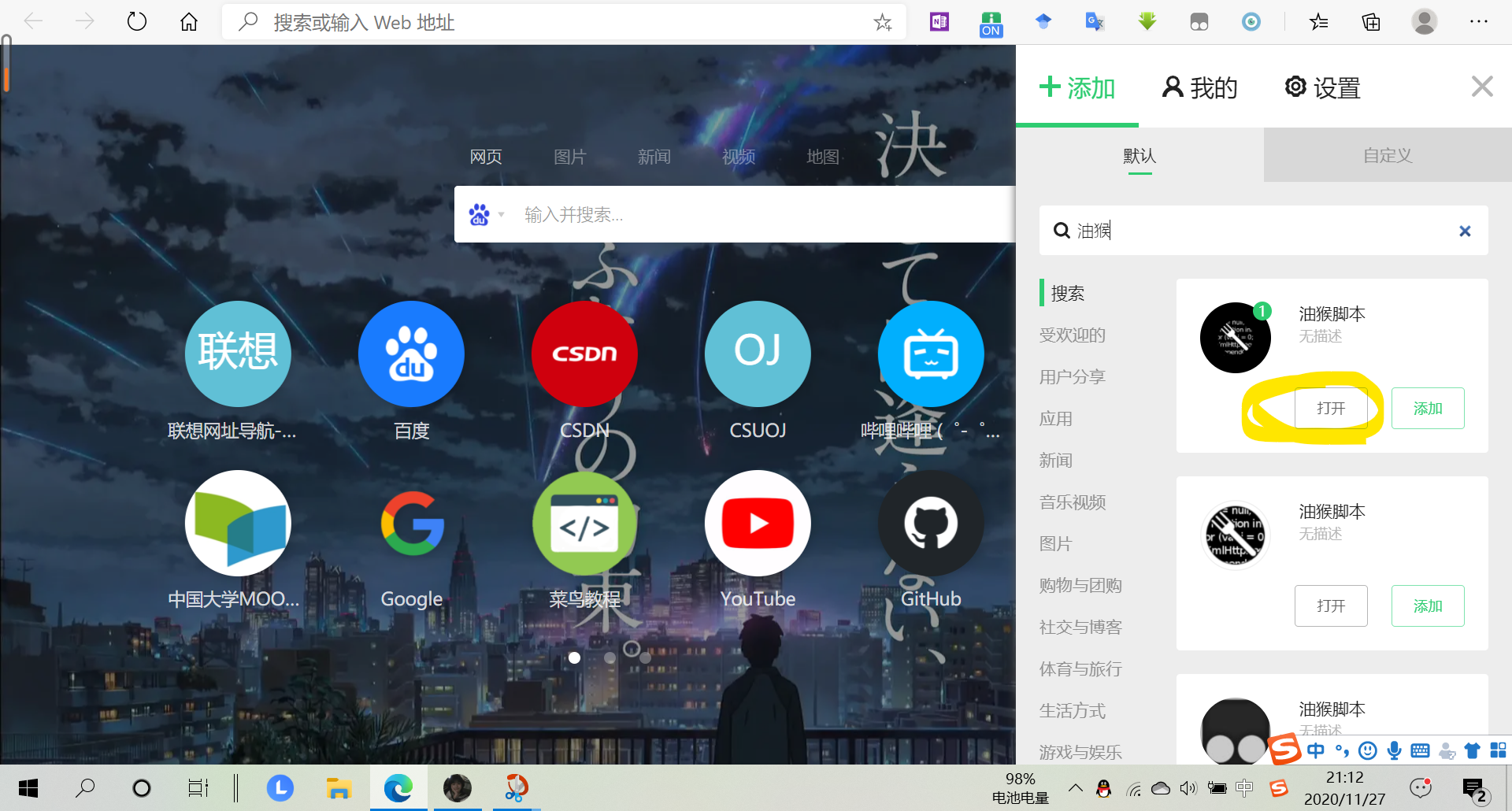The width and height of the screenshot is (1512, 811).
Task: Click the Tampermonkey 油猴脚本 result thumbnail
Action: click(x=1235, y=337)
